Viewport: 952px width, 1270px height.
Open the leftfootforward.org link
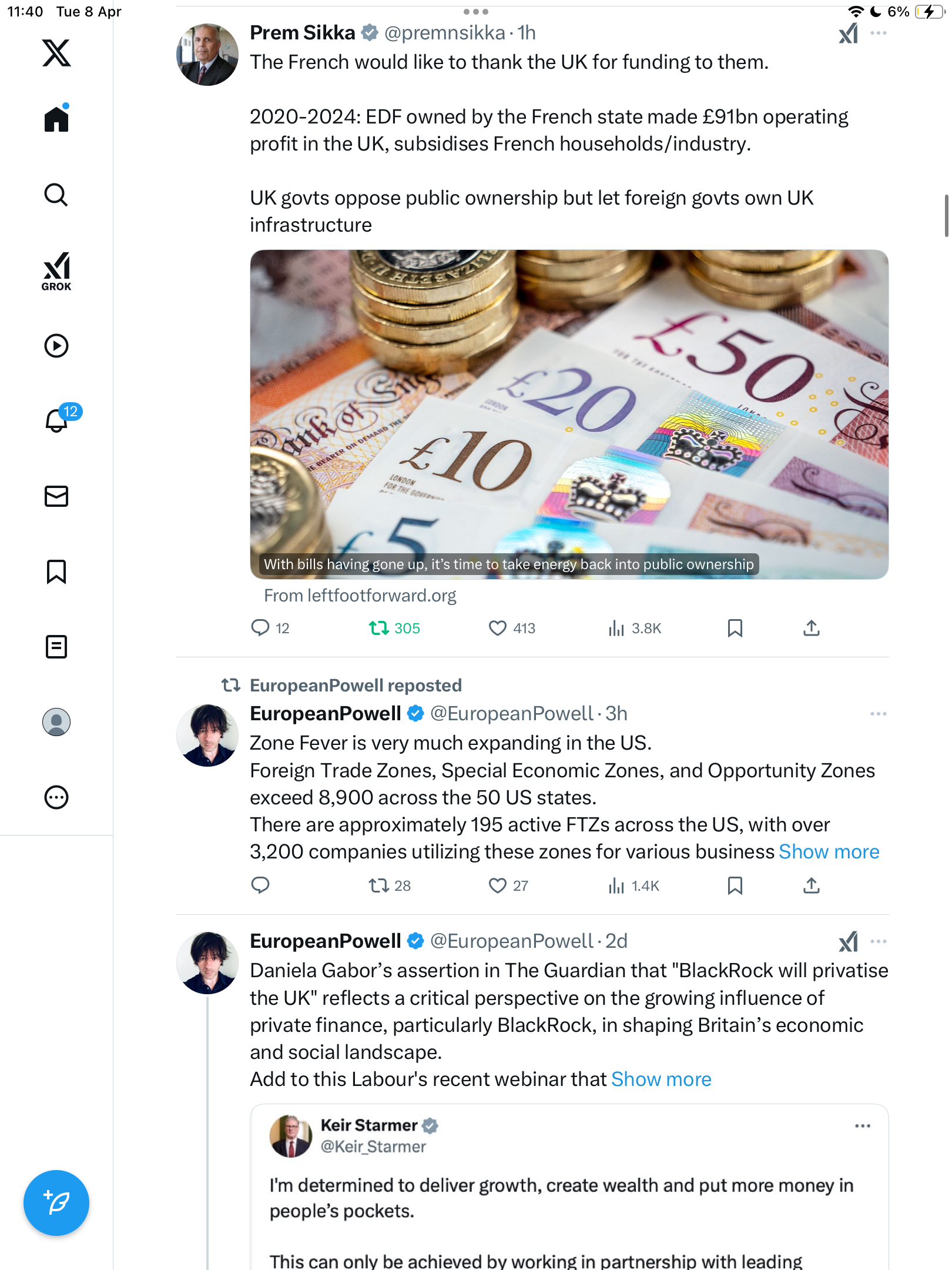pos(360,596)
